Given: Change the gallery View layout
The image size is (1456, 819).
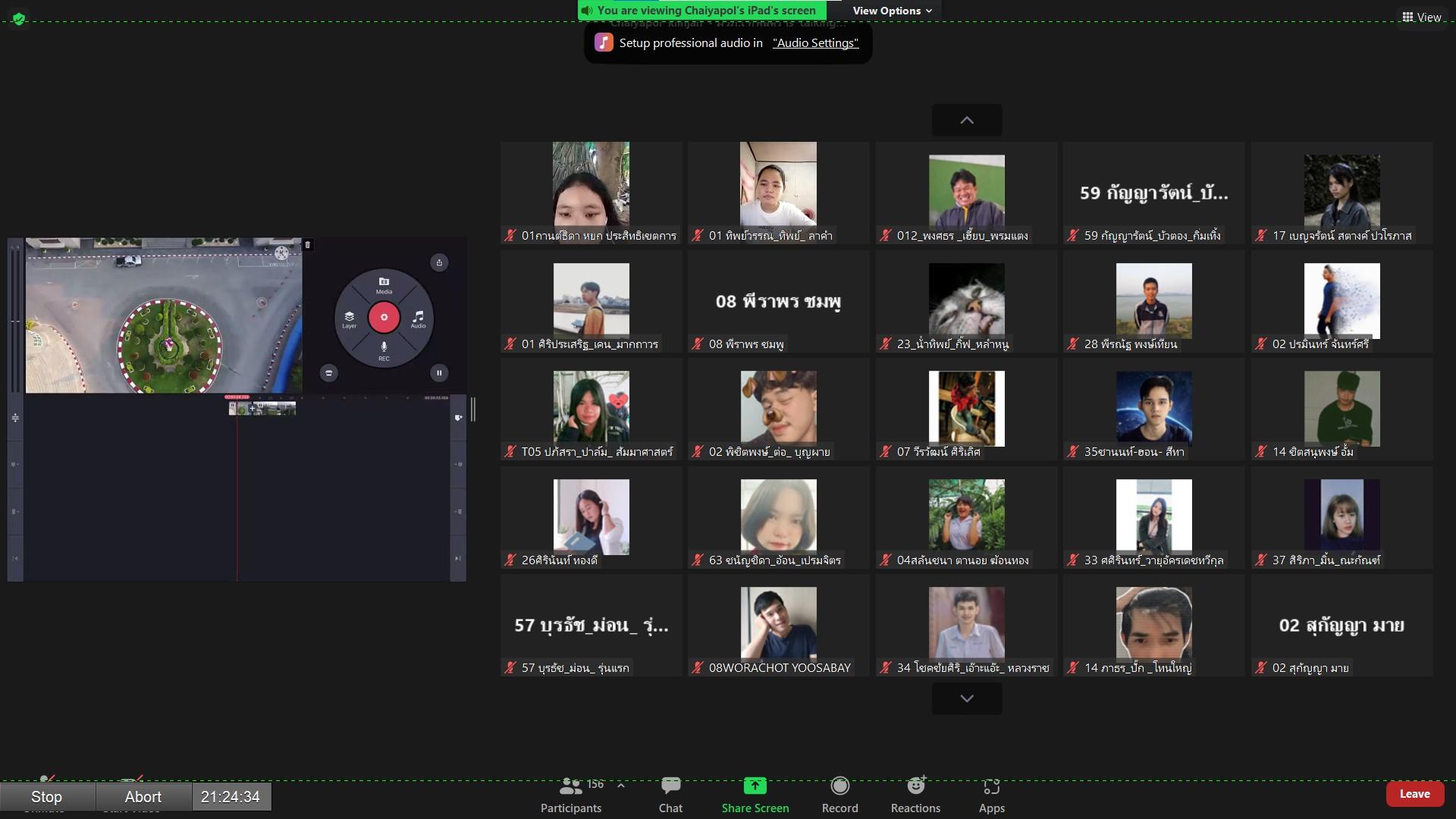Looking at the screenshot, I should coord(1421,17).
